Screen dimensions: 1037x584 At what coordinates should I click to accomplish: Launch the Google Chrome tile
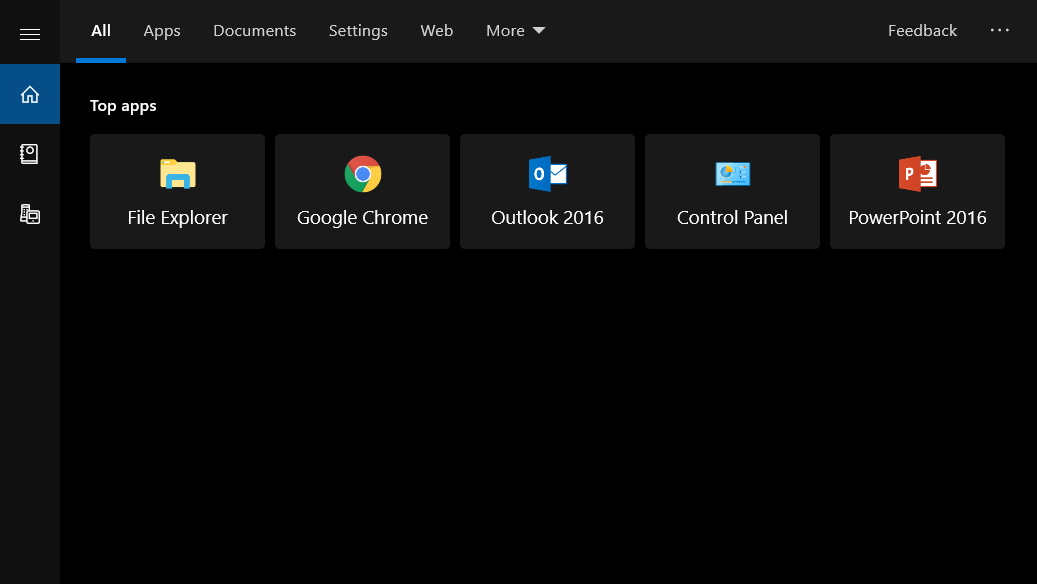click(x=362, y=192)
